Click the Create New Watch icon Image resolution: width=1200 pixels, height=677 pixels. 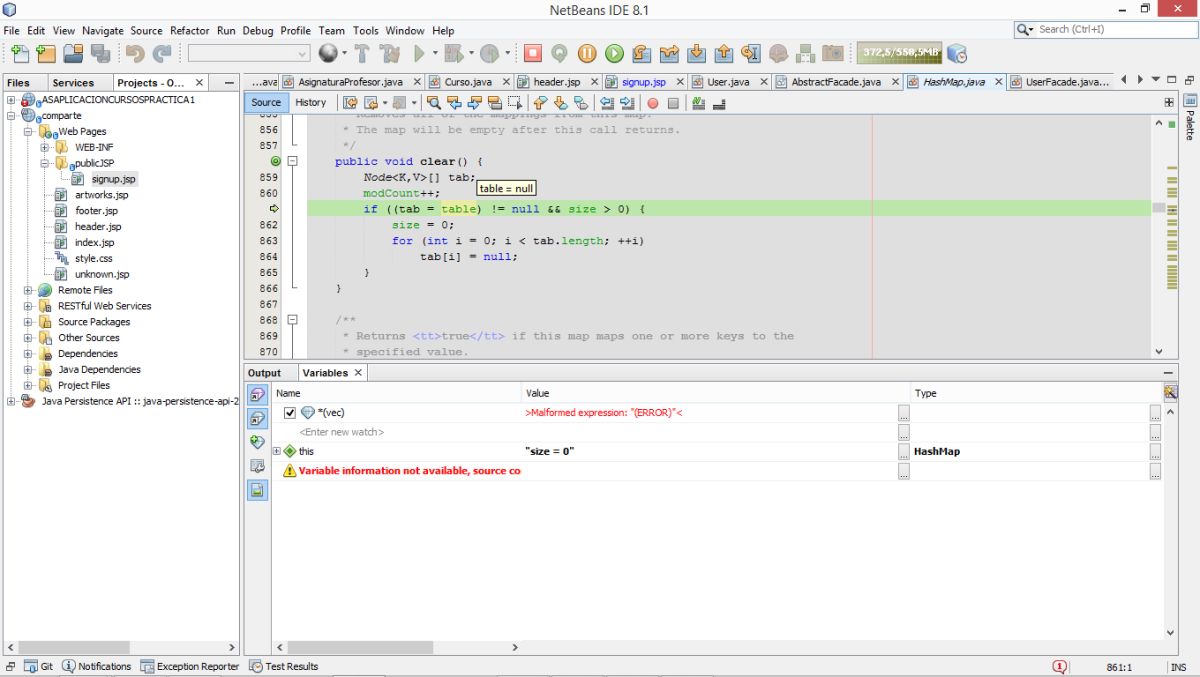click(257, 441)
